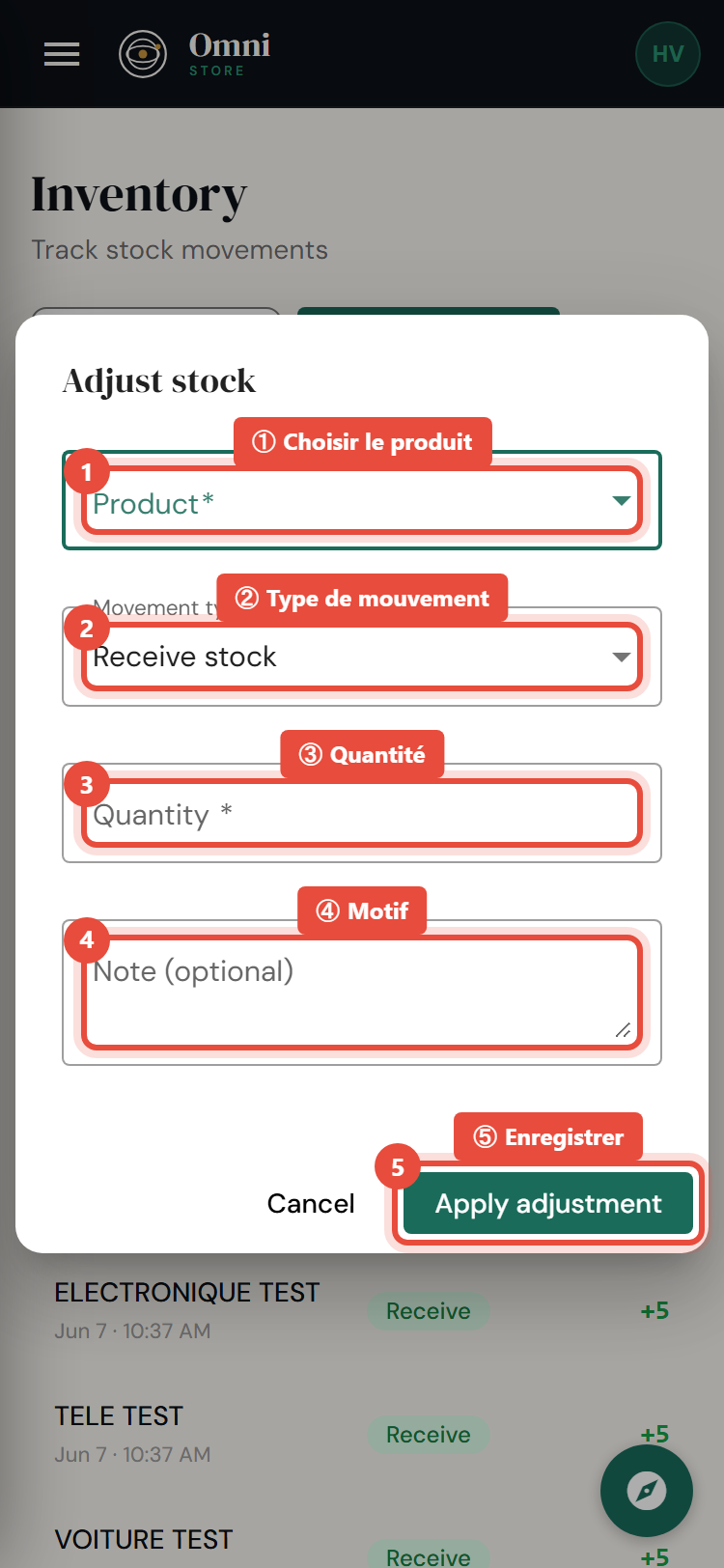Click the TELE TEST Receive badge
724x1568 pixels.
[429, 1435]
